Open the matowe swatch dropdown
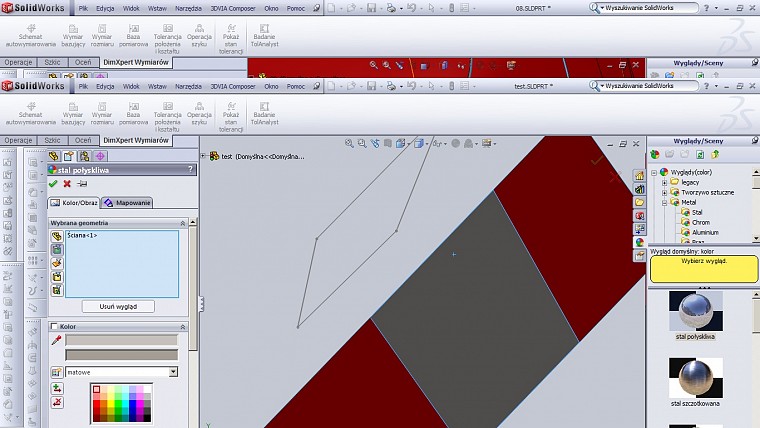 (173, 372)
